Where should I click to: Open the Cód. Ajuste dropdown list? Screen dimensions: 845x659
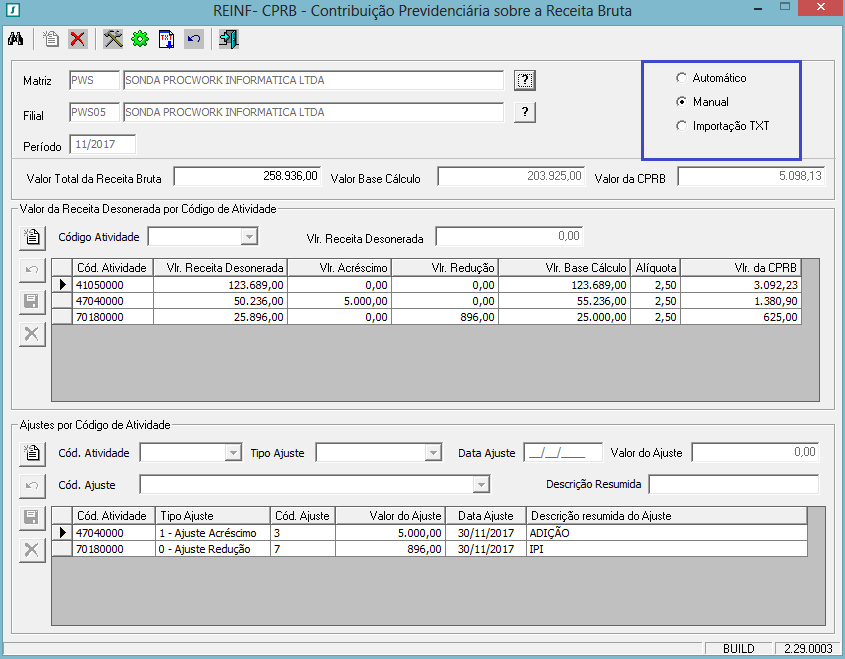tap(481, 485)
